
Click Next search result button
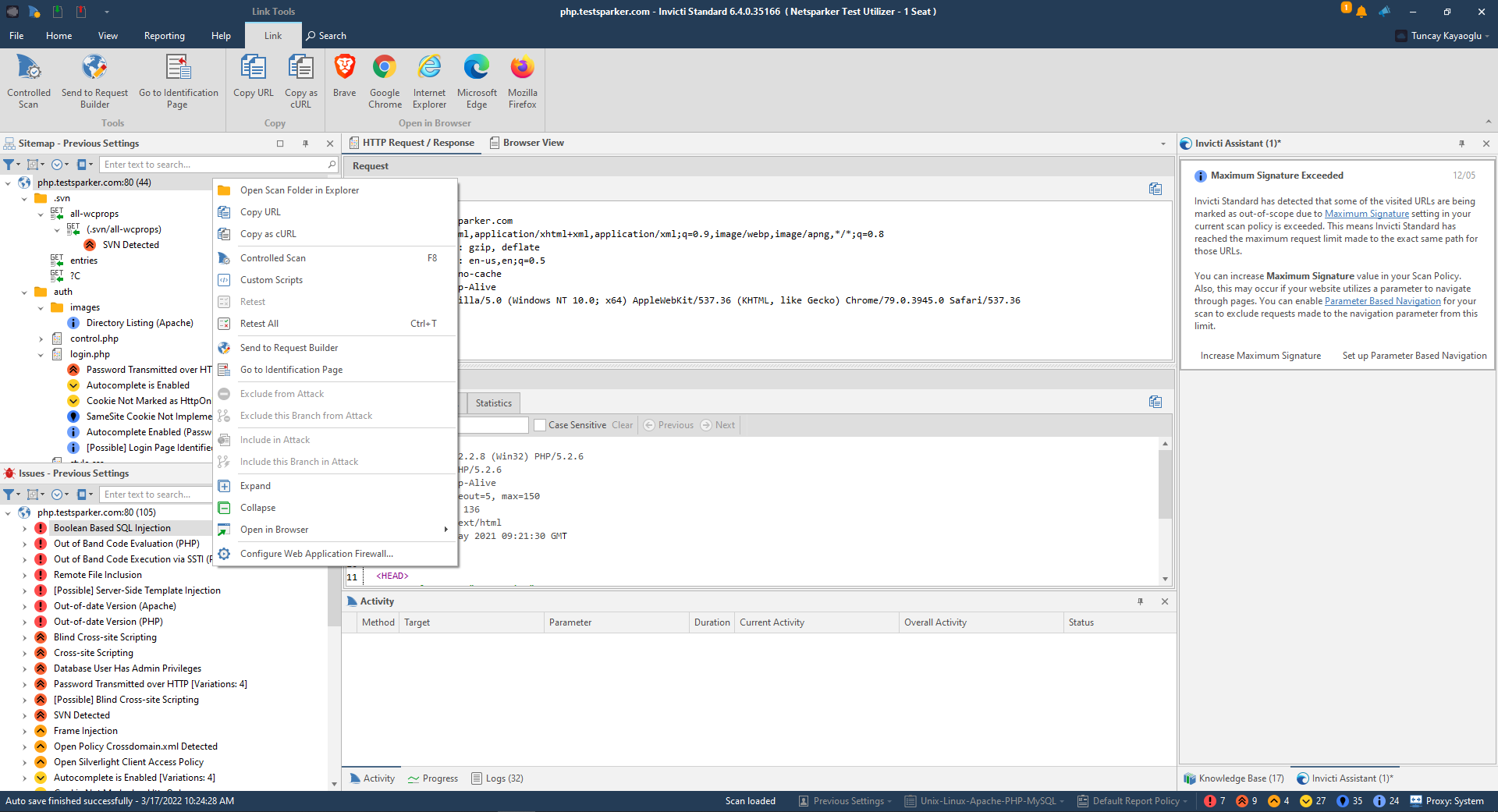click(x=718, y=425)
